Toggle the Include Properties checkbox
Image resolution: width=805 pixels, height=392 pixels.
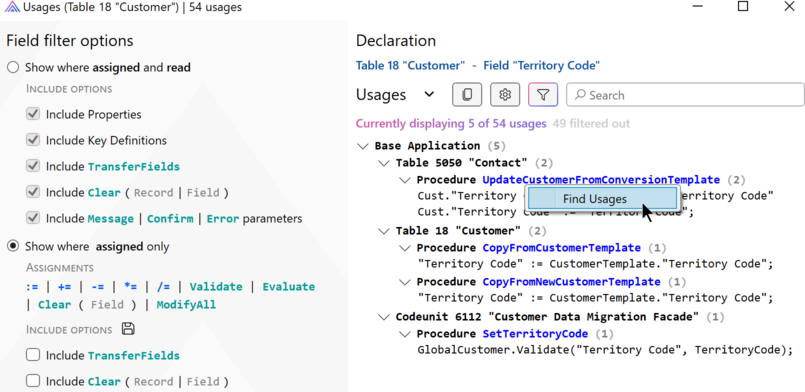click(x=33, y=114)
